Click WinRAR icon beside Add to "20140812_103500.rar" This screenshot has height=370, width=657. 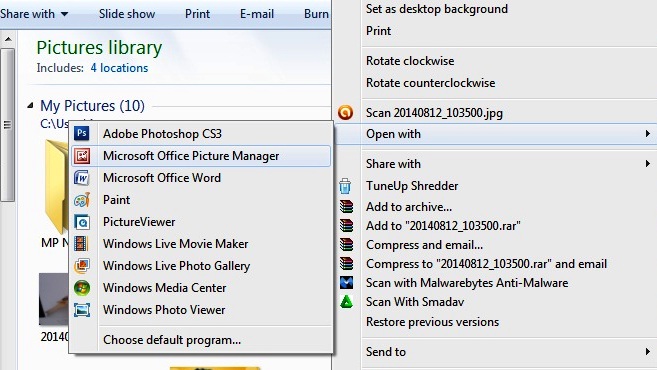pos(346,225)
